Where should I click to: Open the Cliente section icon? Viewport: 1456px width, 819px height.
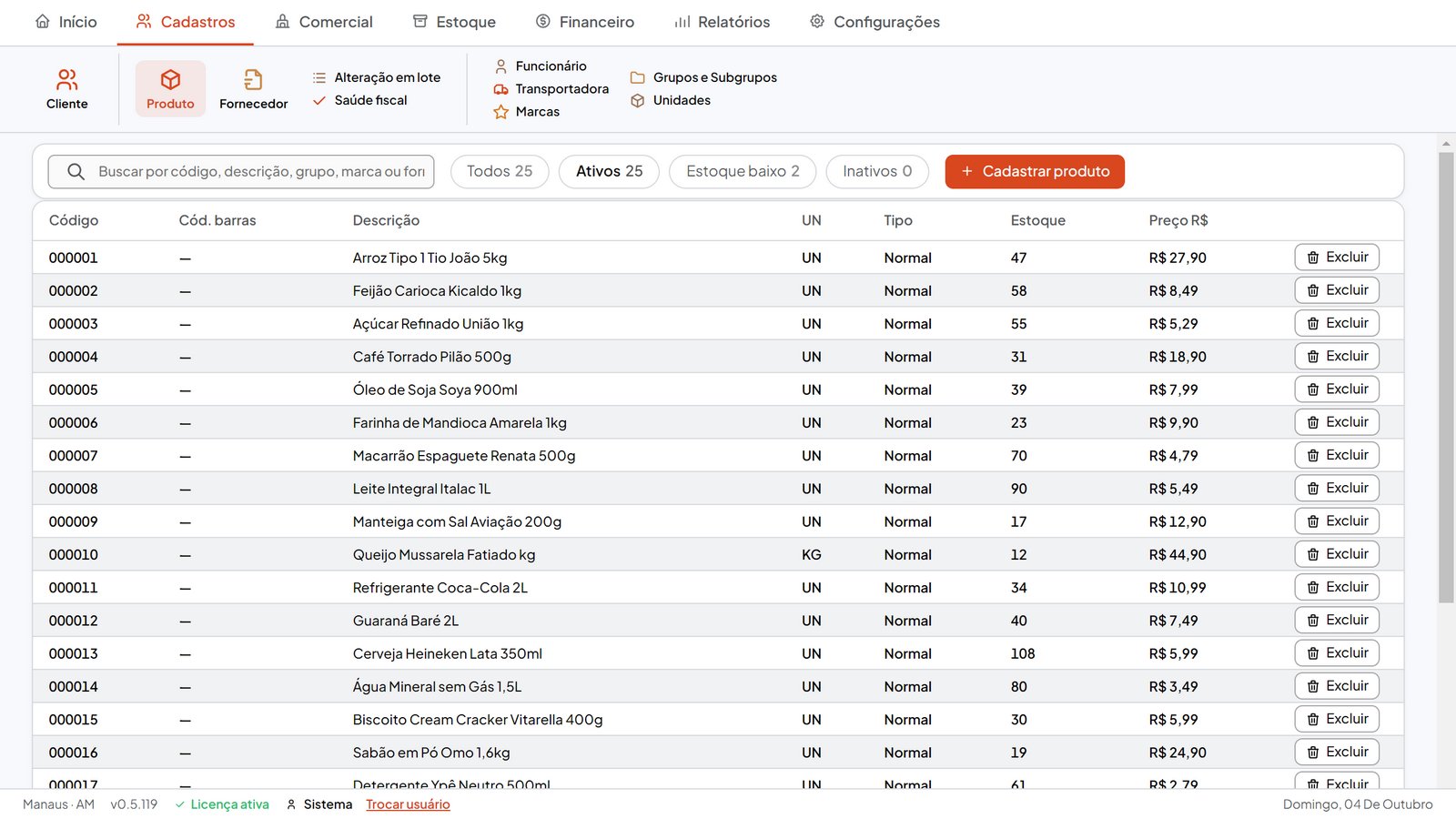pyautogui.click(x=67, y=79)
